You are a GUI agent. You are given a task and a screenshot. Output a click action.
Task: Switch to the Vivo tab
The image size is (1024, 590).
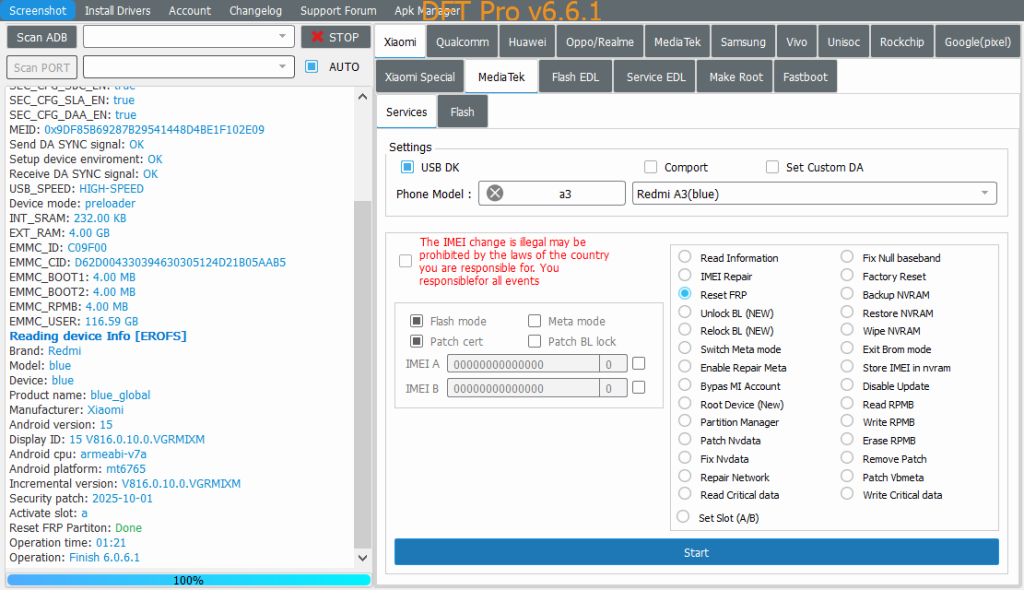[x=797, y=42]
